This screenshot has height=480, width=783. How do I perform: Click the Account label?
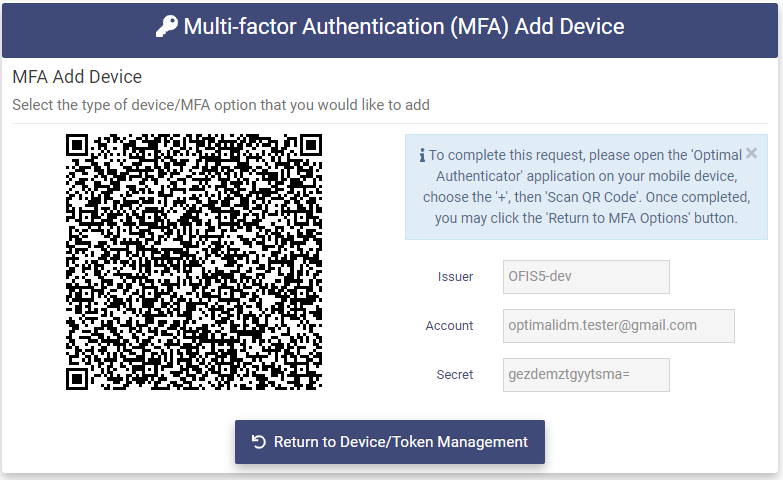tap(449, 326)
